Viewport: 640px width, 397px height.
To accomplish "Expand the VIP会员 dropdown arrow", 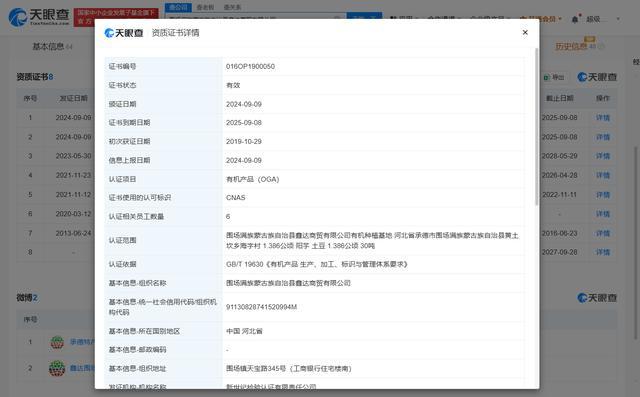I will click(x=560, y=19).
